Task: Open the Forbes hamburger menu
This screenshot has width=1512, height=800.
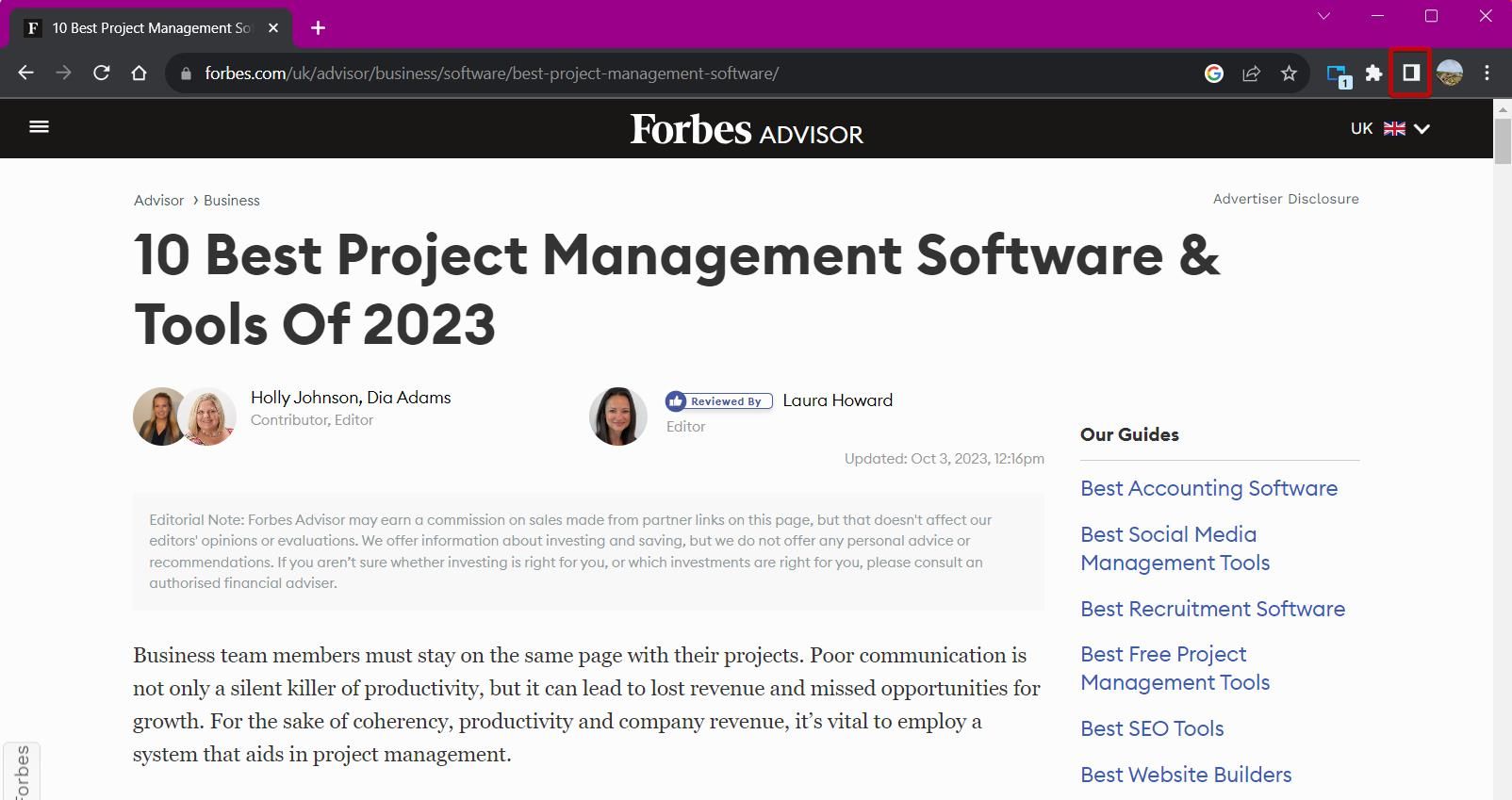Action: click(39, 126)
